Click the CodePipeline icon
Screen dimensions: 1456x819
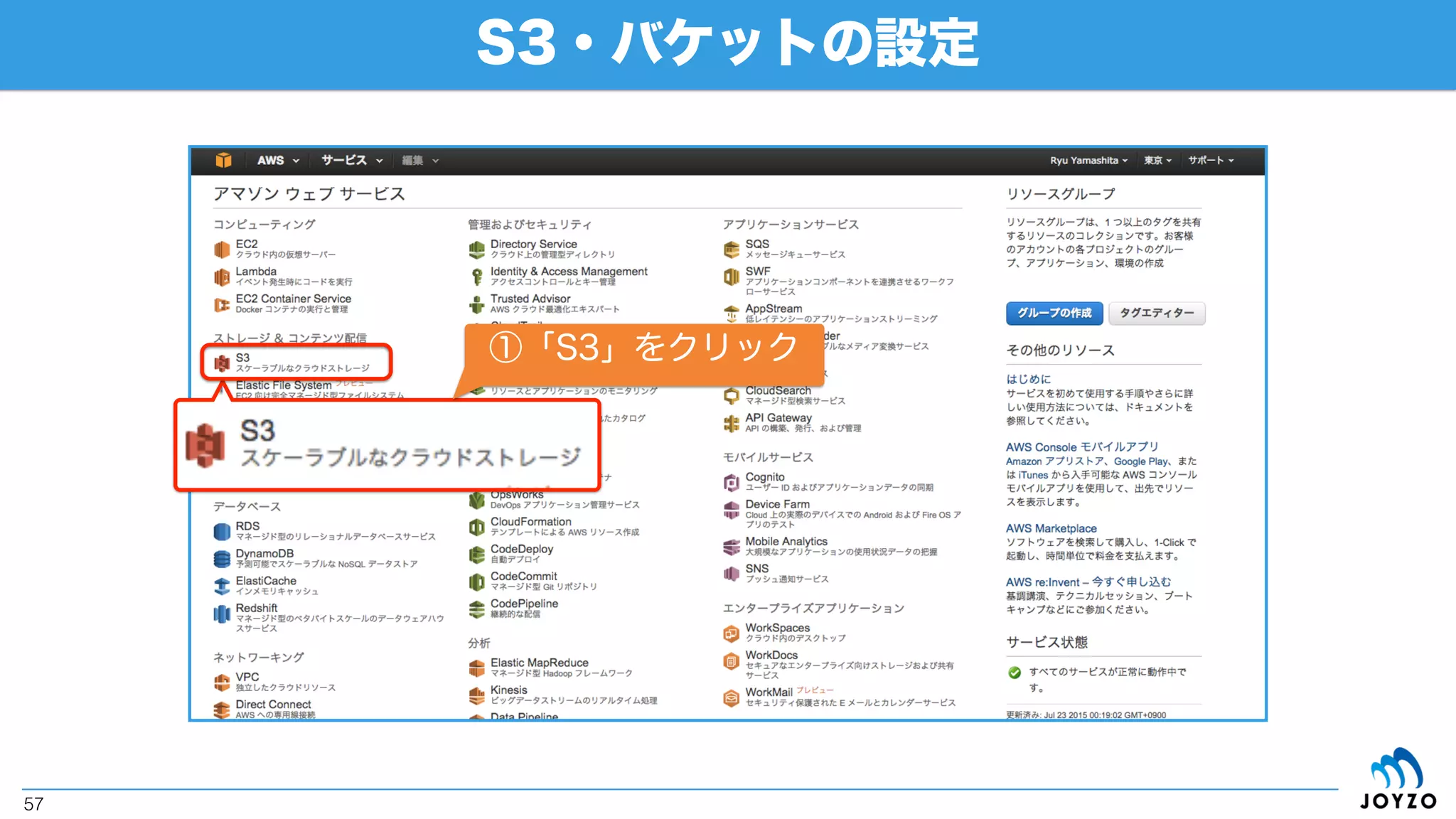(476, 609)
